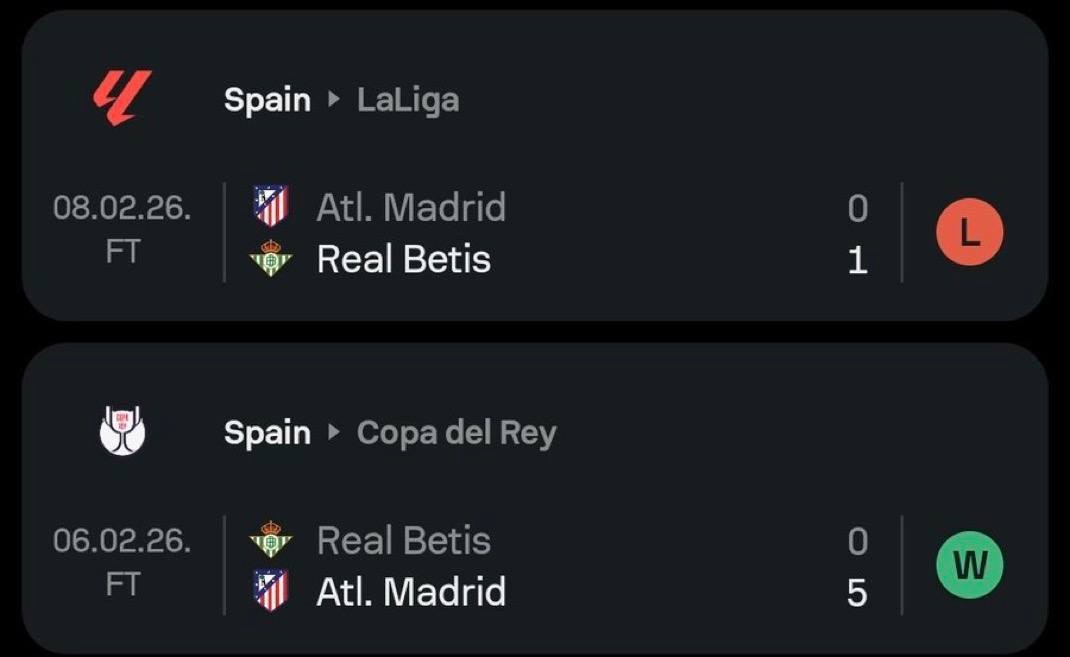Click the red L loss badge
Viewport: 1070px width, 657px height.
pyautogui.click(x=969, y=232)
